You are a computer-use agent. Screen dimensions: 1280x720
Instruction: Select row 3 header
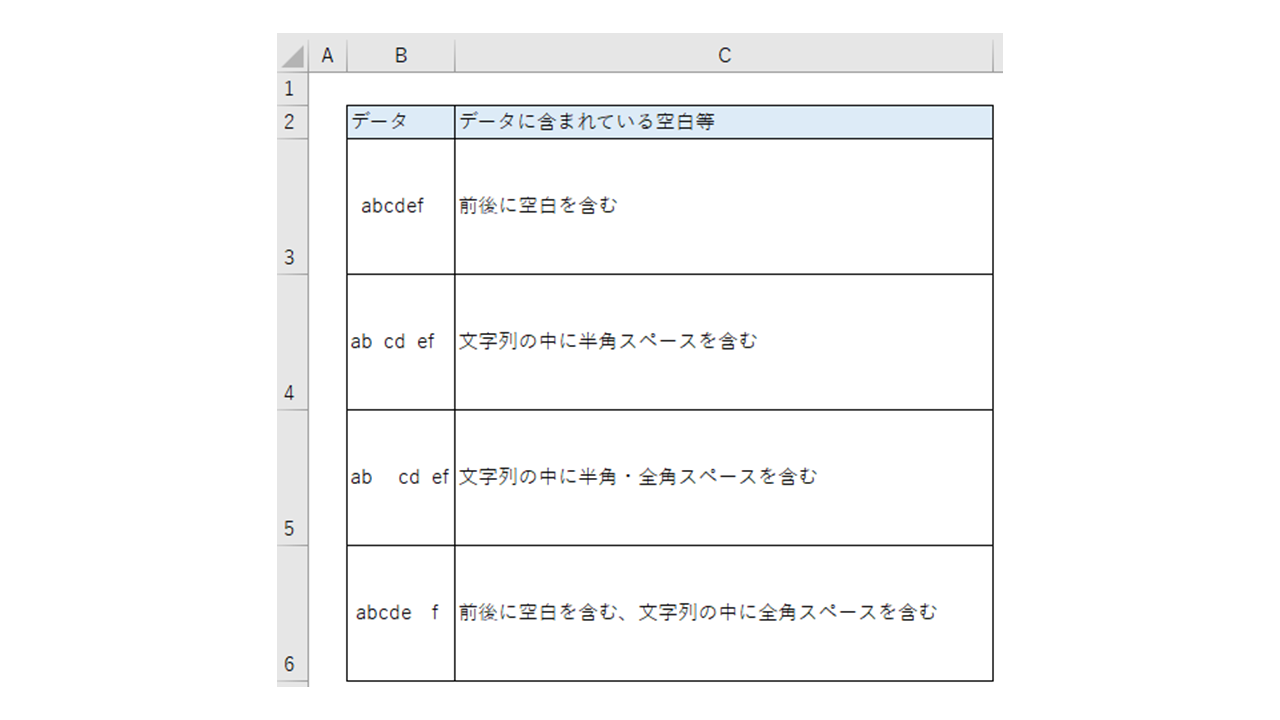pos(293,207)
